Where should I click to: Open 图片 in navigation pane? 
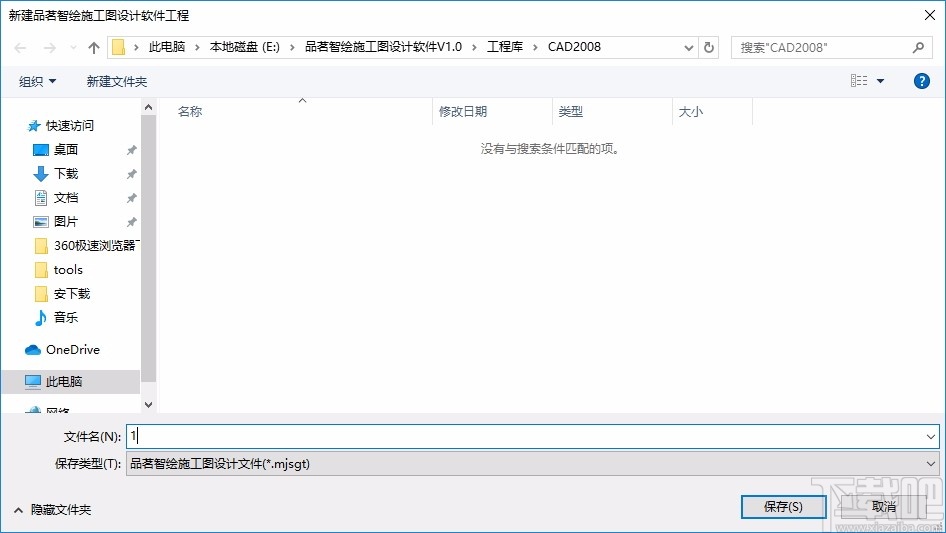coord(66,222)
